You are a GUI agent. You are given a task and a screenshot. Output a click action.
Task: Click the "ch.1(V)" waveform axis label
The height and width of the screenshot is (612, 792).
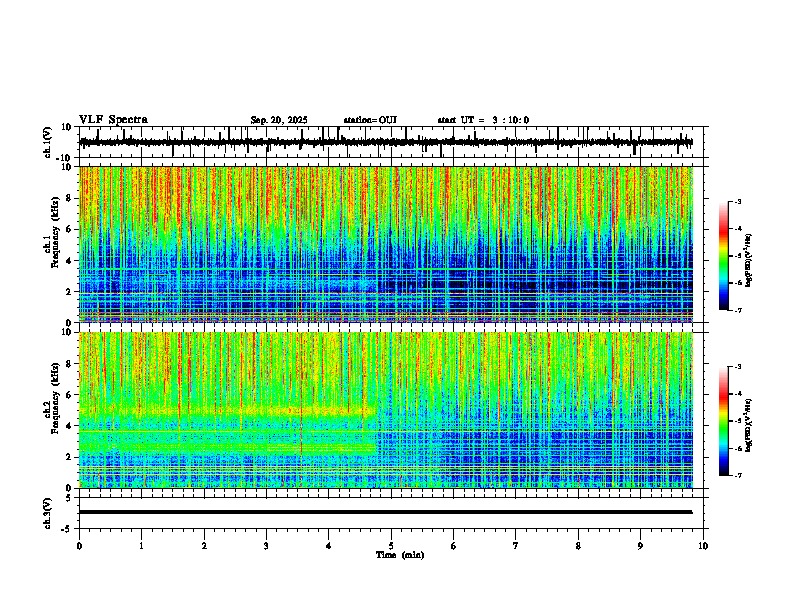[x=48, y=142]
